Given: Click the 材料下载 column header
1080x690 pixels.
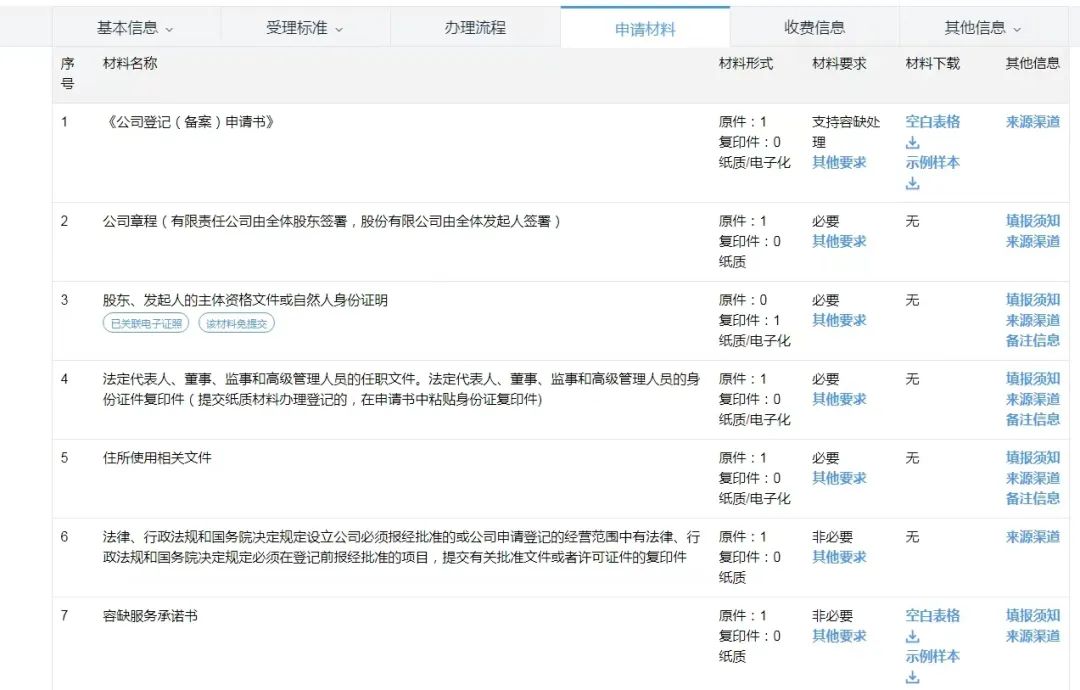Looking at the screenshot, I should click(x=933, y=63).
